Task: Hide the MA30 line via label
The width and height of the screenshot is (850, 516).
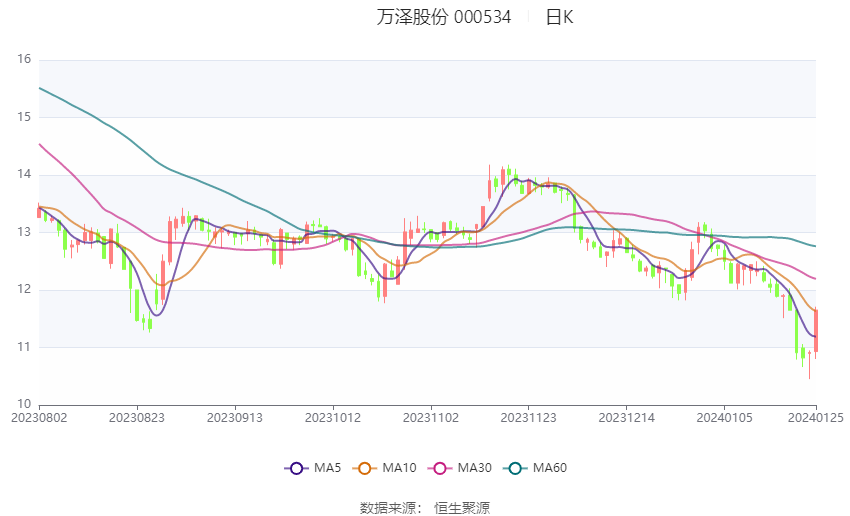Action: 474,468
